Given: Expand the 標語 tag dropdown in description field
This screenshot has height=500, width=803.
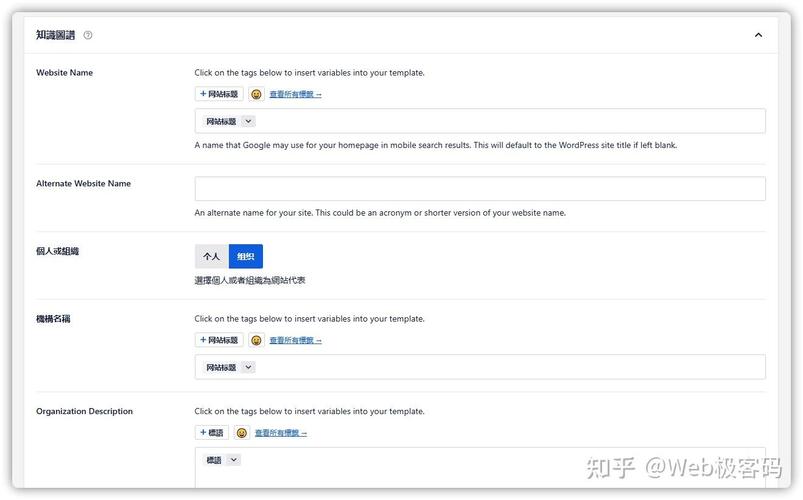Looking at the screenshot, I should click(234, 460).
